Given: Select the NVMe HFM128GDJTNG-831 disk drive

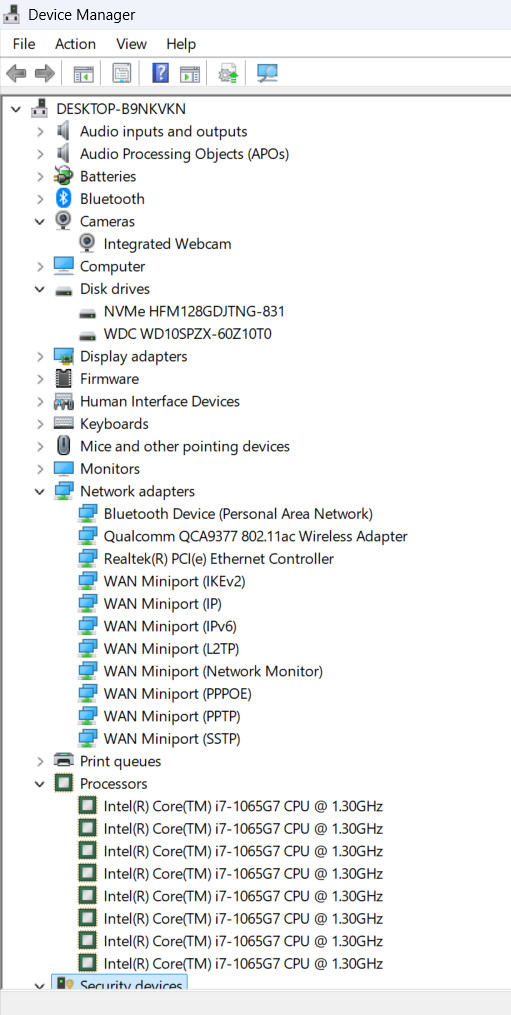Looking at the screenshot, I should pos(194,311).
